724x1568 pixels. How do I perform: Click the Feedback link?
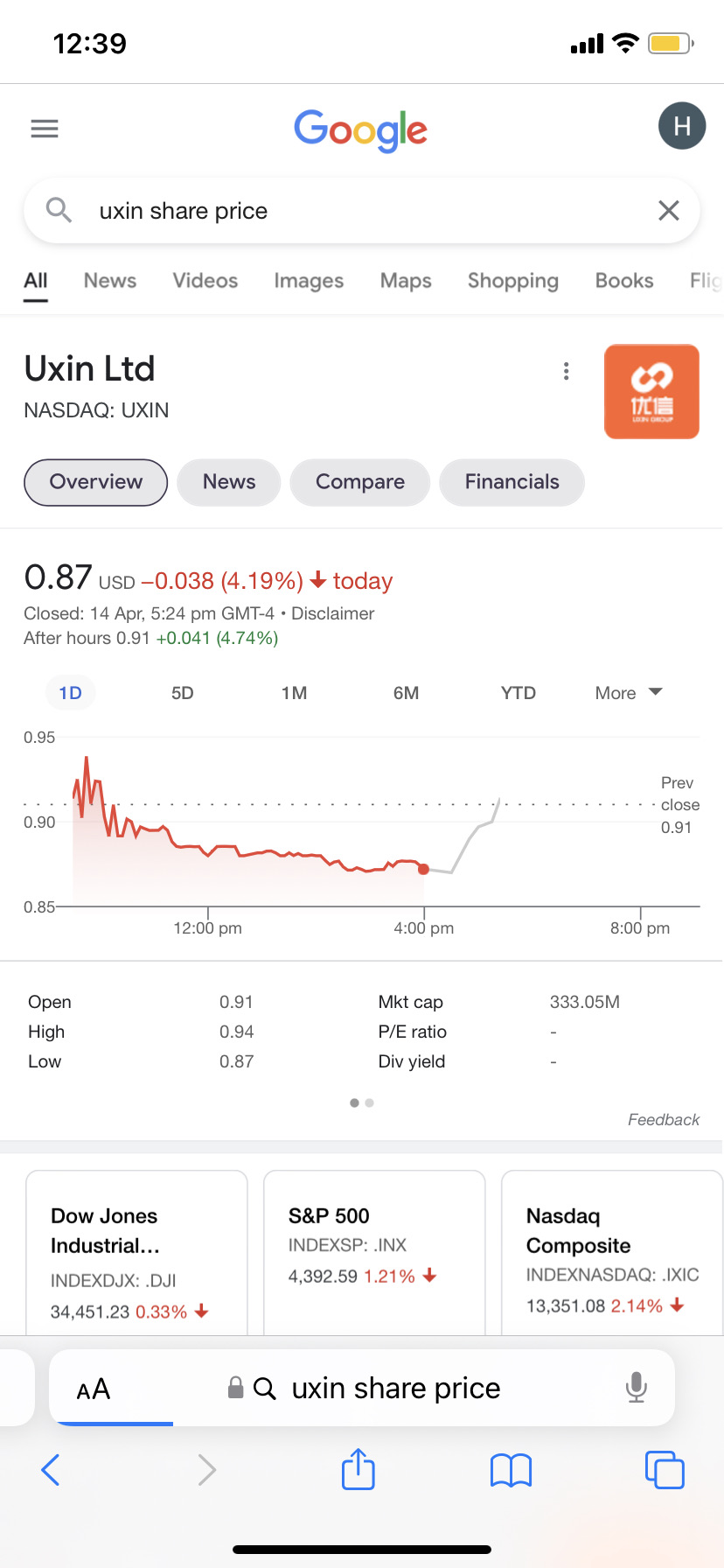[x=663, y=1120]
